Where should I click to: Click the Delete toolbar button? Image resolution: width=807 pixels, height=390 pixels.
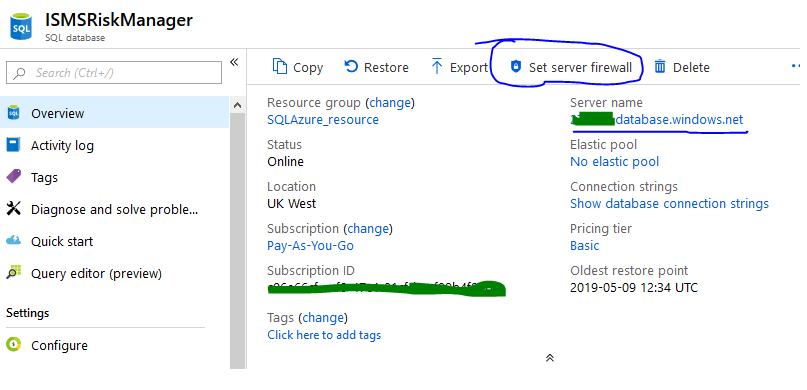[x=682, y=67]
